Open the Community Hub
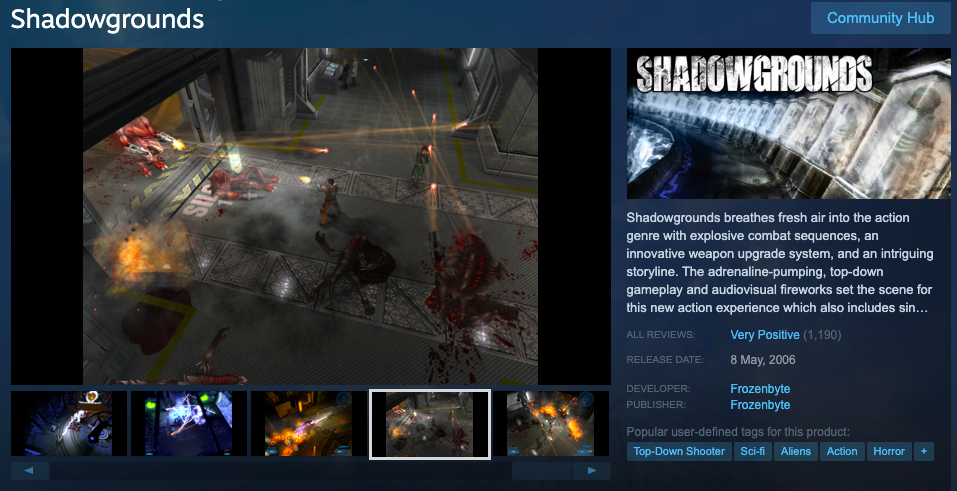 tap(880, 18)
